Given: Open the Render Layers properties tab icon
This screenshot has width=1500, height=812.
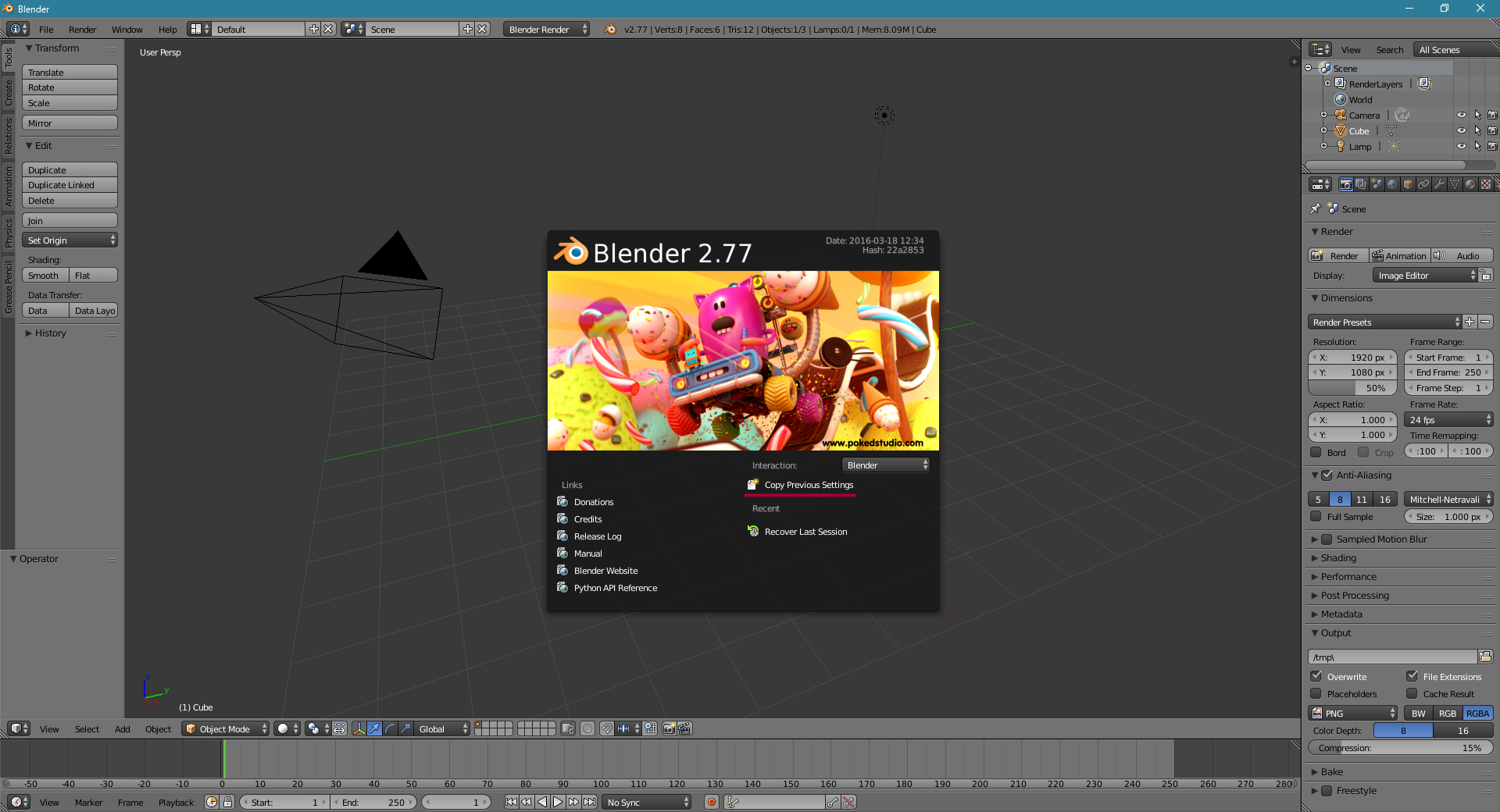Looking at the screenshot, I should point(1361,184).
